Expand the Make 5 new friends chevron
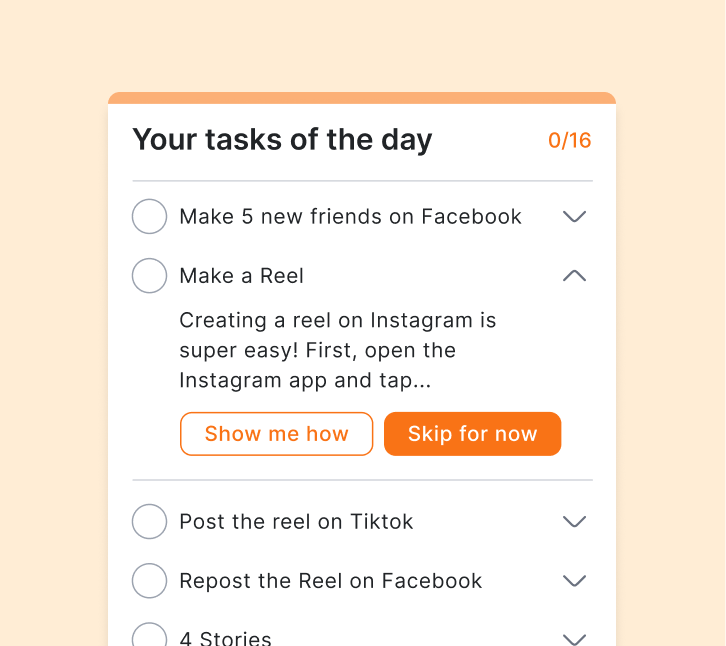 (x=574, y=217)
